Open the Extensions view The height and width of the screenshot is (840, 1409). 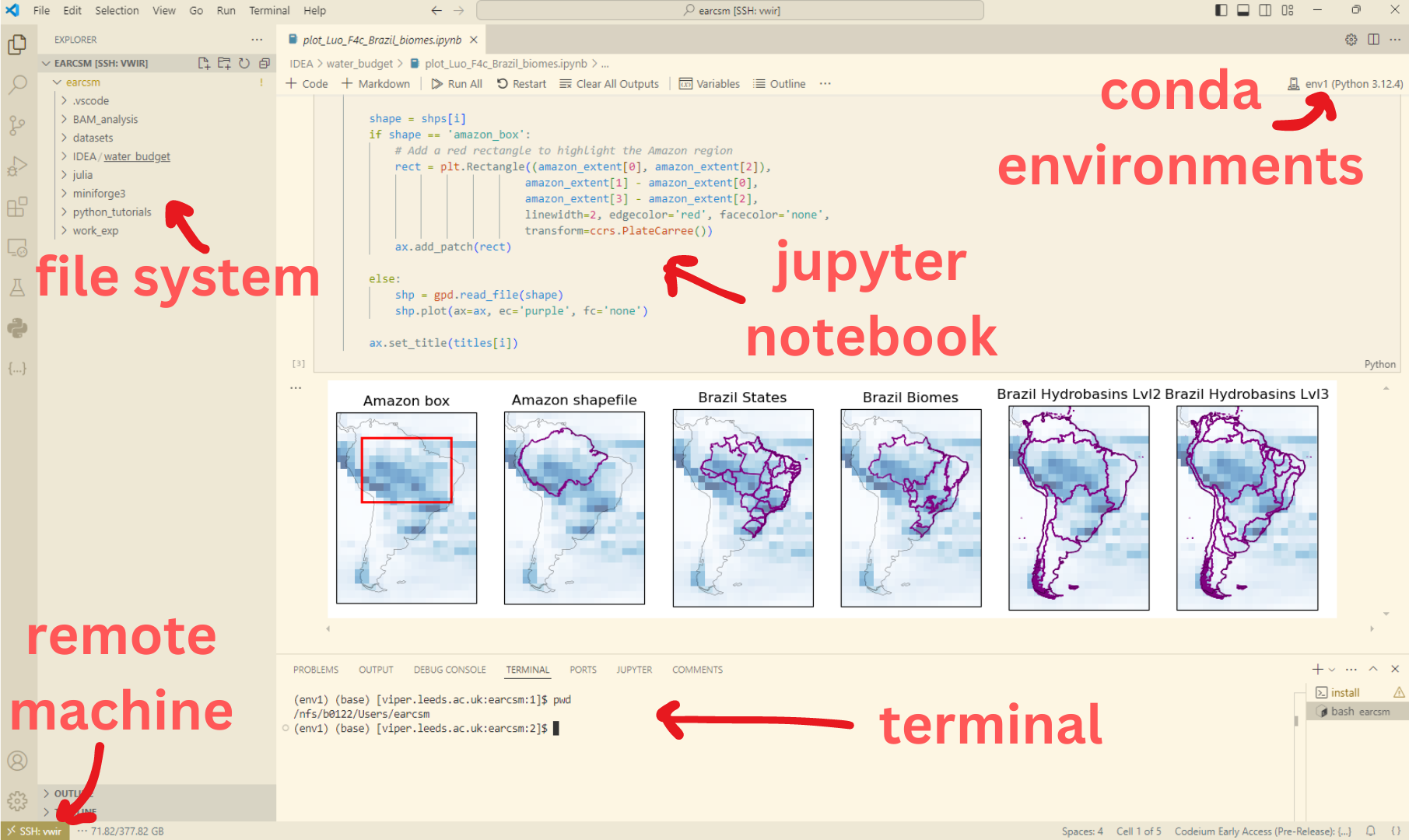tap(17, 208)
